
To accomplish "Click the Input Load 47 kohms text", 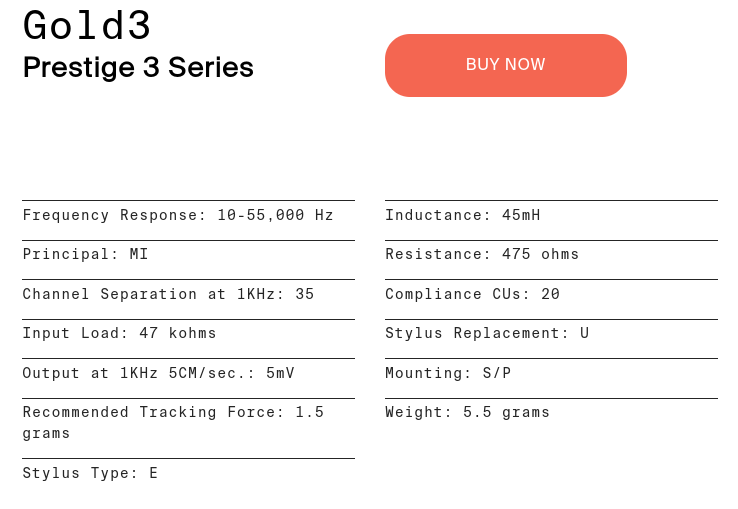I will (x=119, y=333).
